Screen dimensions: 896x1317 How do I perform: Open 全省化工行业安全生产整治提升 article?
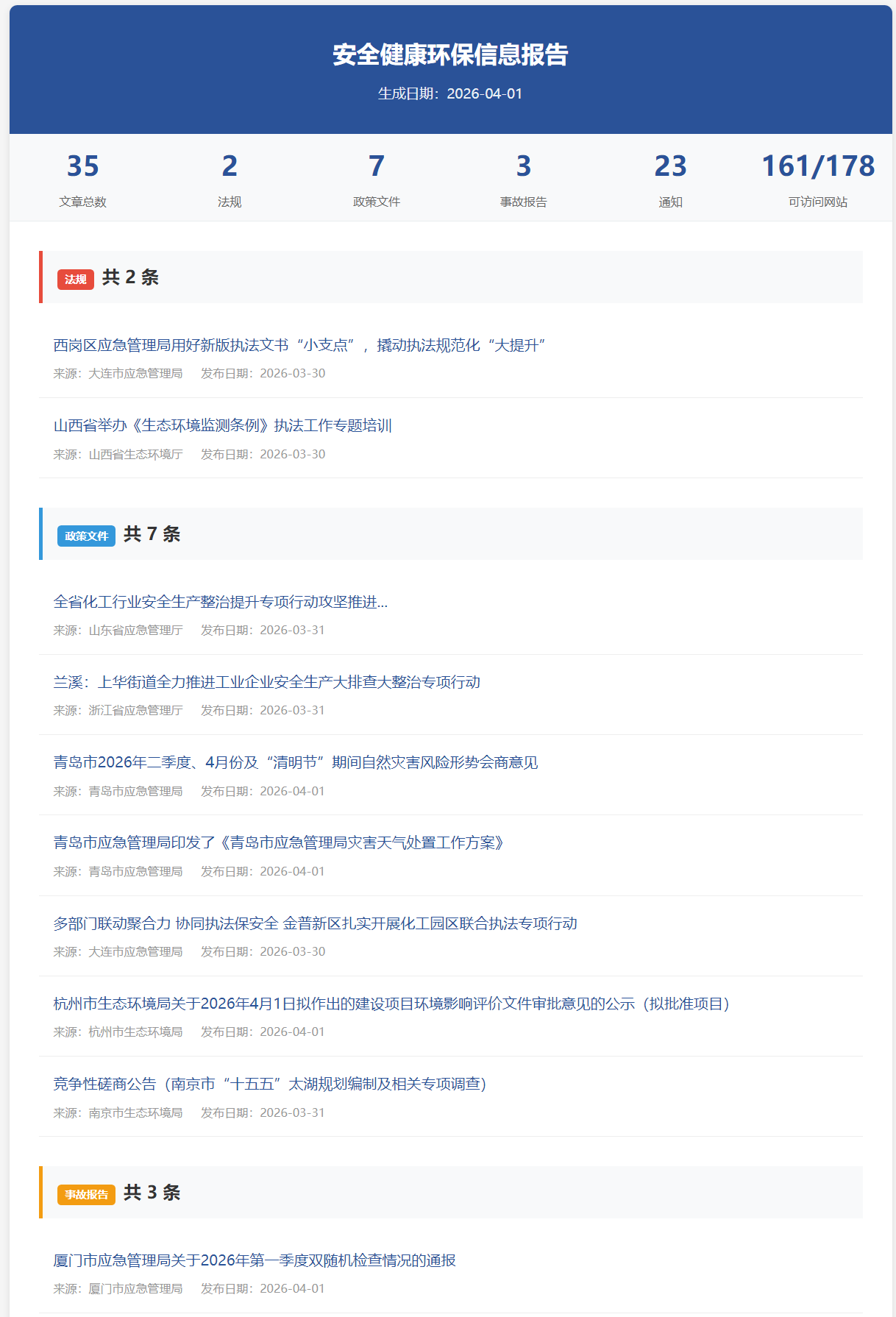(220, 602)
